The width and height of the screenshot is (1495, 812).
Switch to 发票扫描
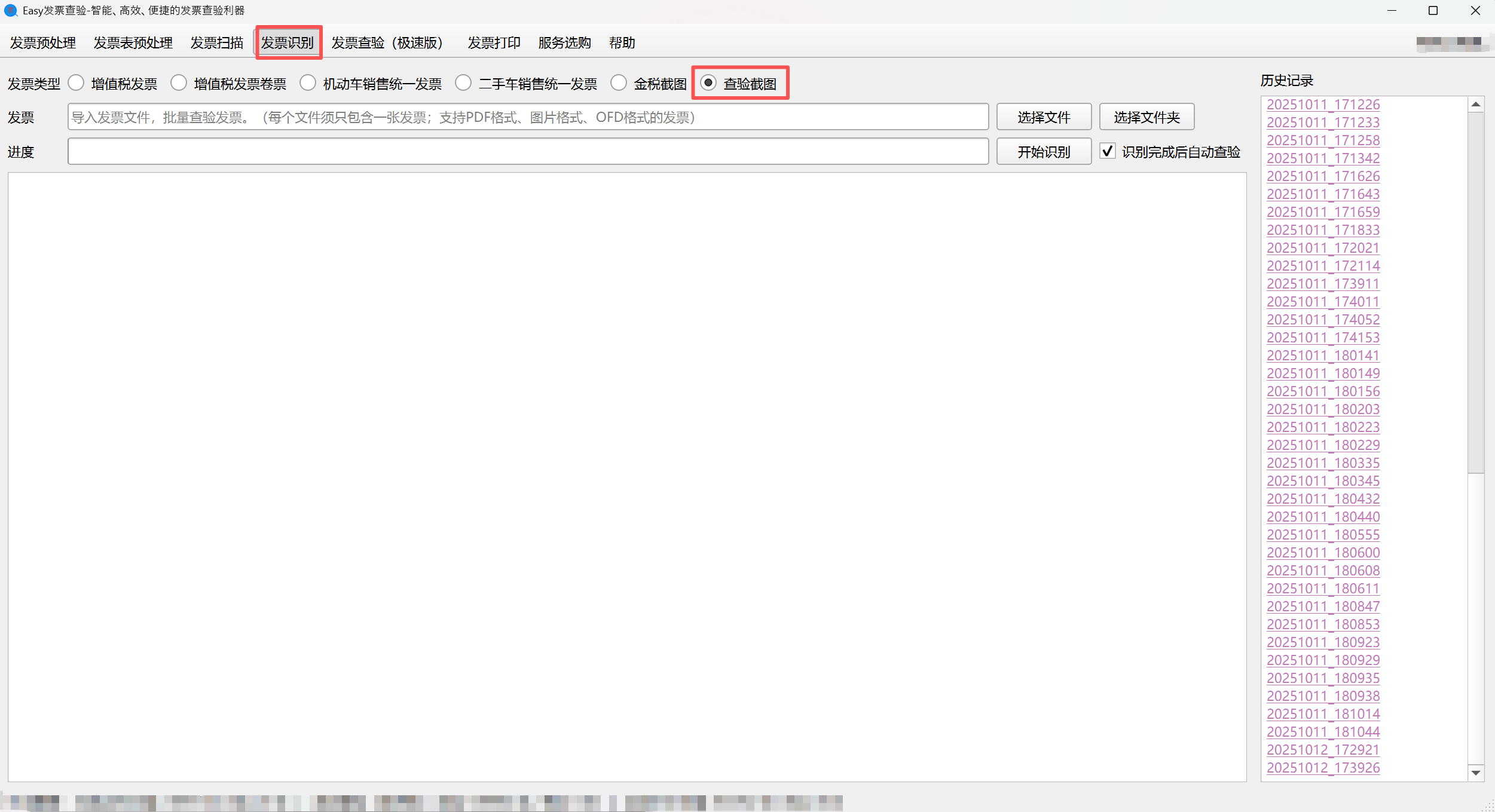(216, 42)
